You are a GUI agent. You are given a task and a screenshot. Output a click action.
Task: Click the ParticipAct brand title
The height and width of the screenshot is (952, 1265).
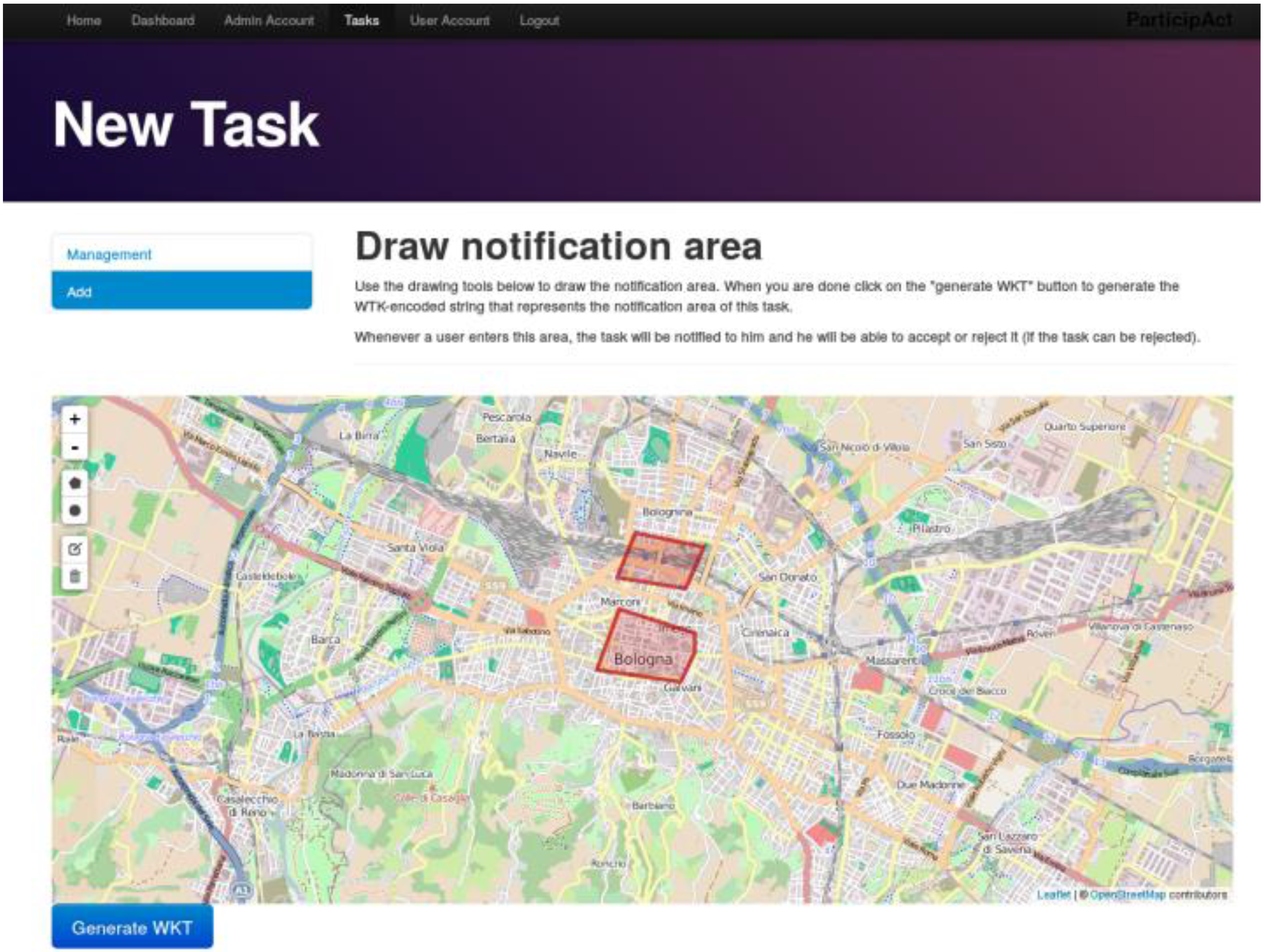coord(1179,20)
